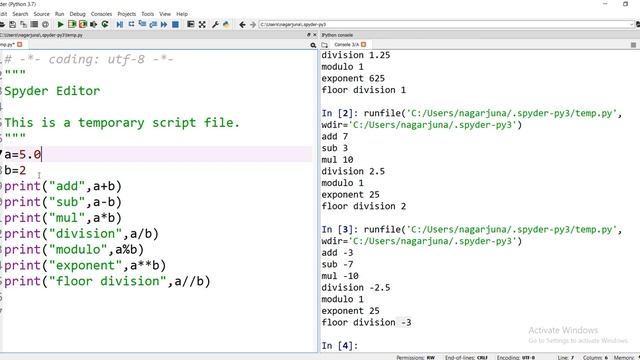Click the print("sub",a-b) line
The height and width of the screenshot is (360, 640).
point(63,202)
